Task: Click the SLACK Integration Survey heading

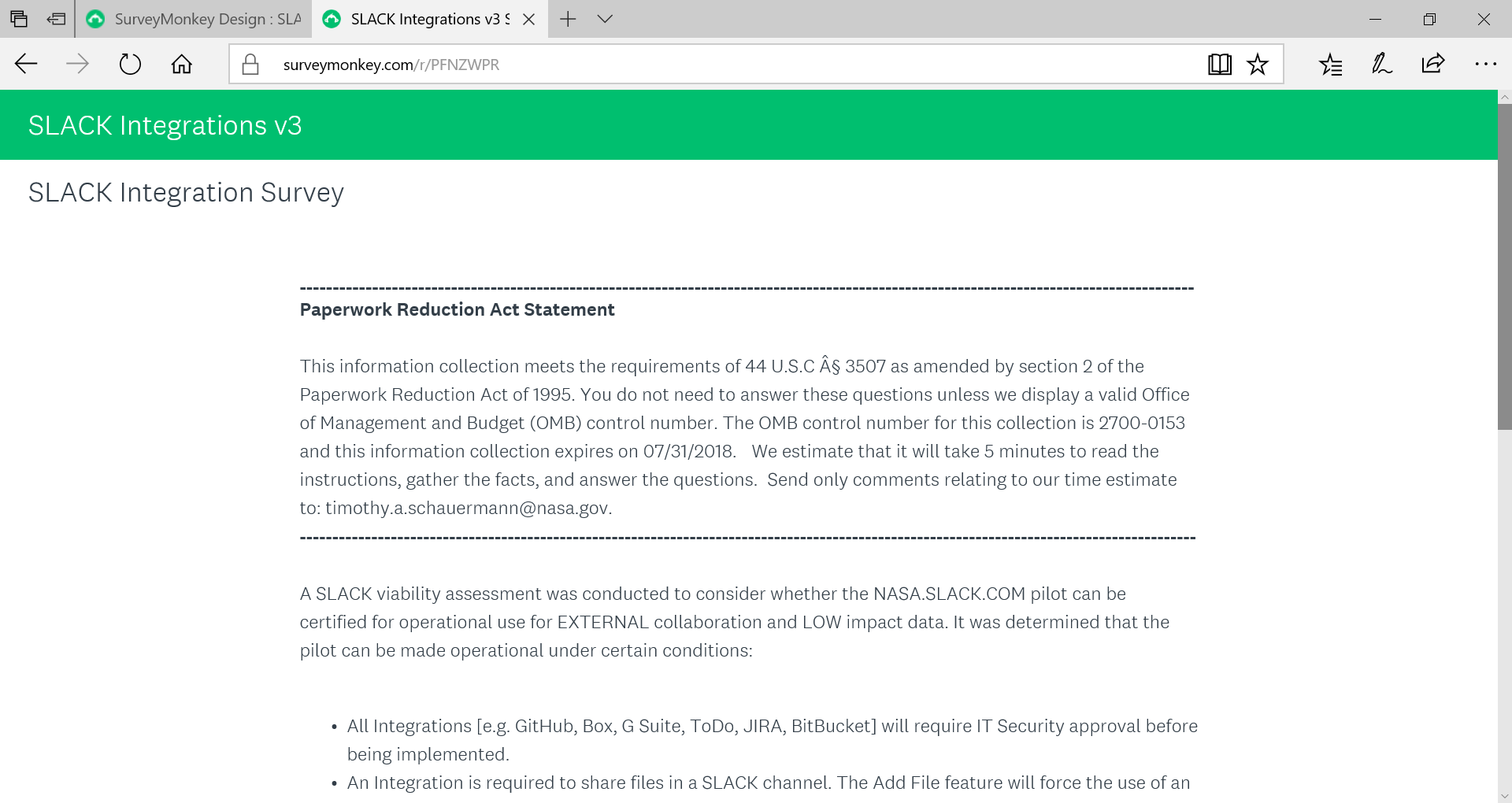Action: coord(186,193)
